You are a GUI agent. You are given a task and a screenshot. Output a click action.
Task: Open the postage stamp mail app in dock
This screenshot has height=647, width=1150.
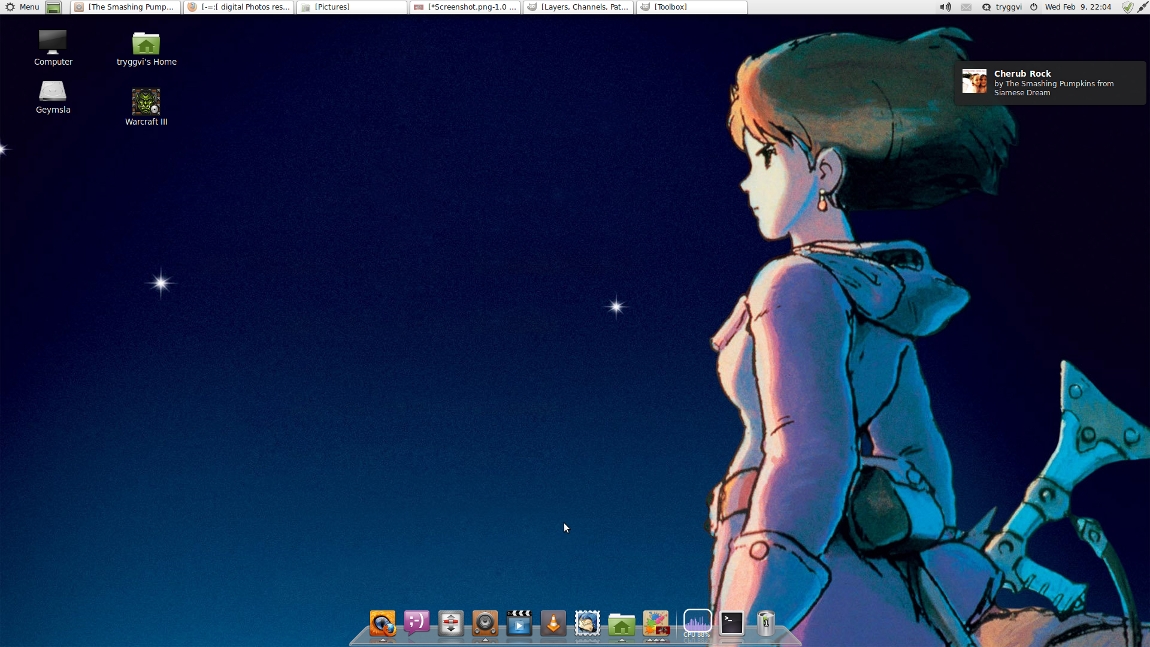pos(587,623)
